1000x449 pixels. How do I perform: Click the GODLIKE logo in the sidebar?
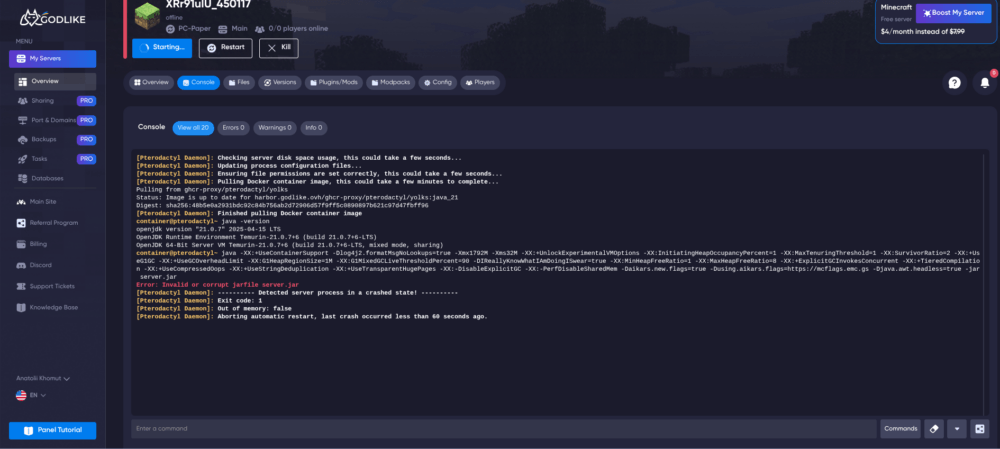(52, 18)
